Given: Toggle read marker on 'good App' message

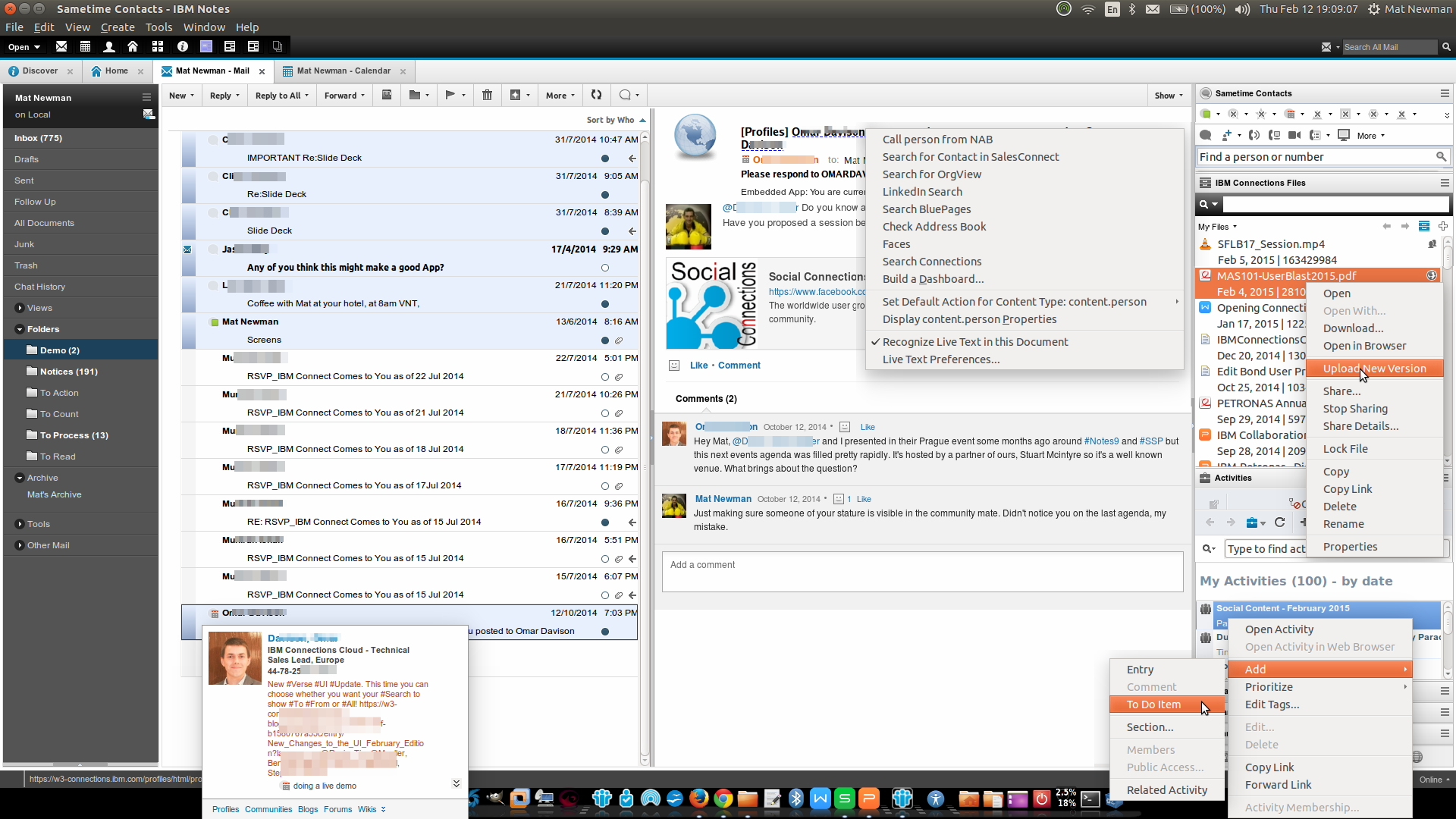Looking at the screenshot, I should coord(605,268).
